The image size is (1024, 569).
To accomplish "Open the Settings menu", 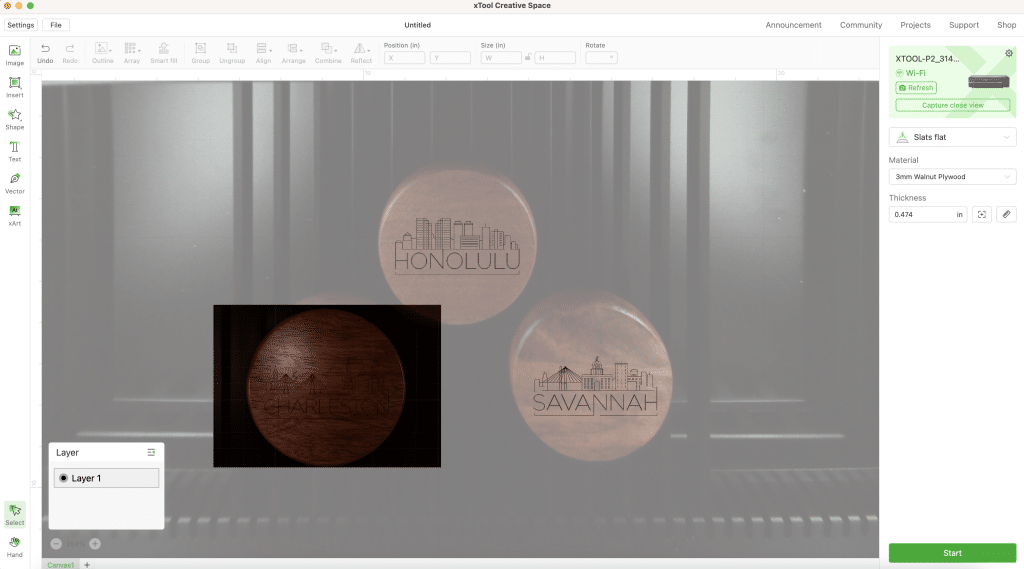I will pyautogui.click(x=20, y=25).
